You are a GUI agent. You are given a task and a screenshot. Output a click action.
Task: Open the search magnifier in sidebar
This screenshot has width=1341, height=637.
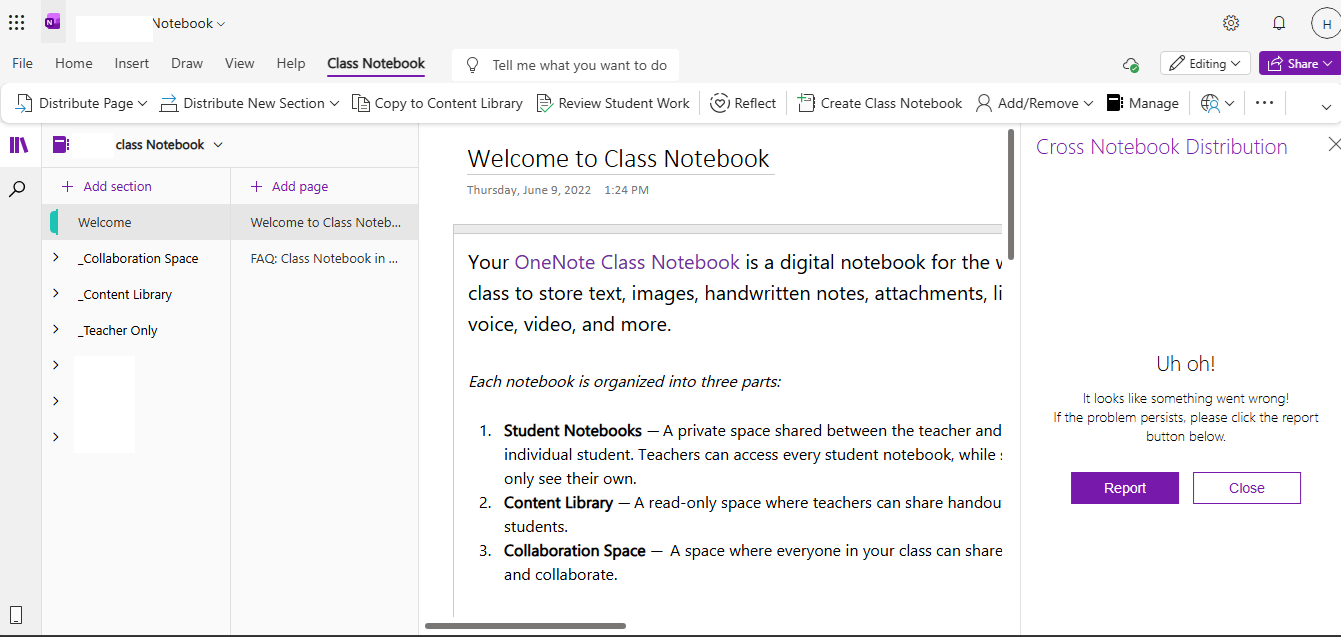coord(17,188)
